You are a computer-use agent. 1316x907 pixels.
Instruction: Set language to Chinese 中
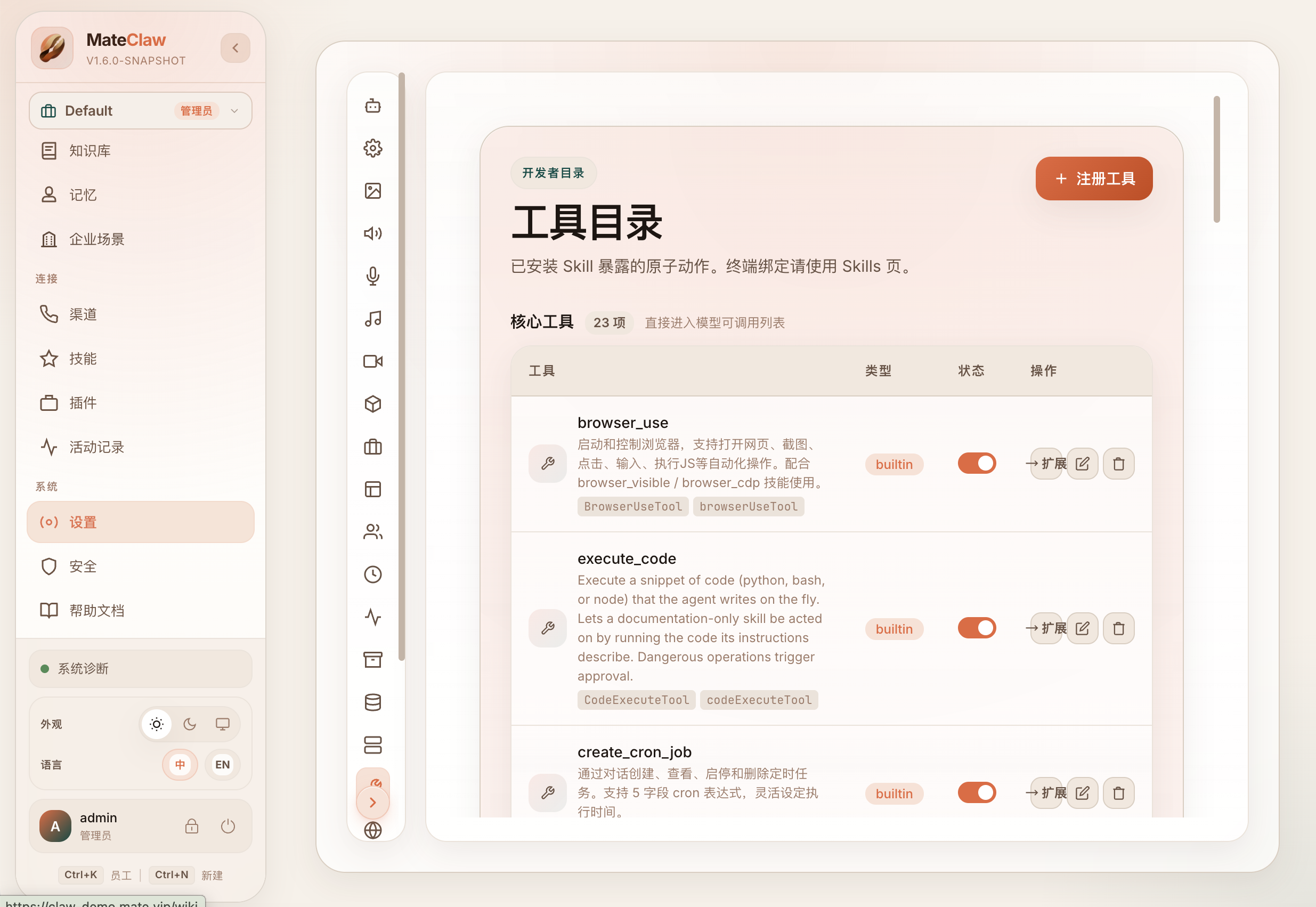tap(180, 765)
